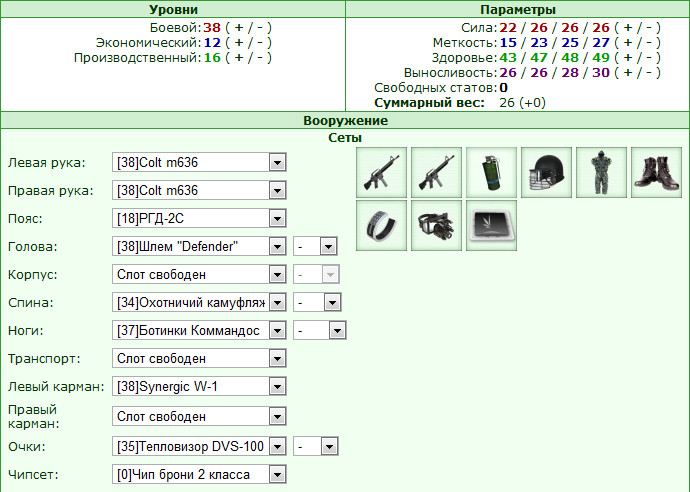Click minus next to Меткость
690x492 pixels.
tap(649, 43)
